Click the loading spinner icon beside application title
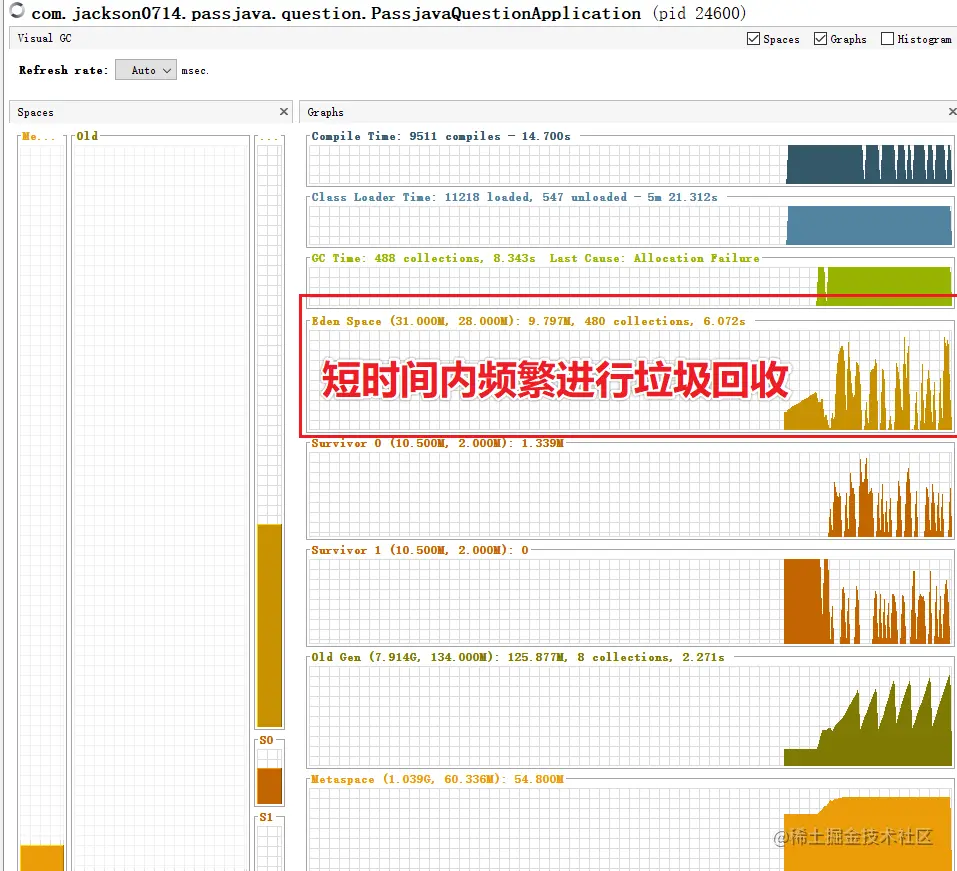Image resolution: width=957 pixels, height=871 pixels. 17,10
